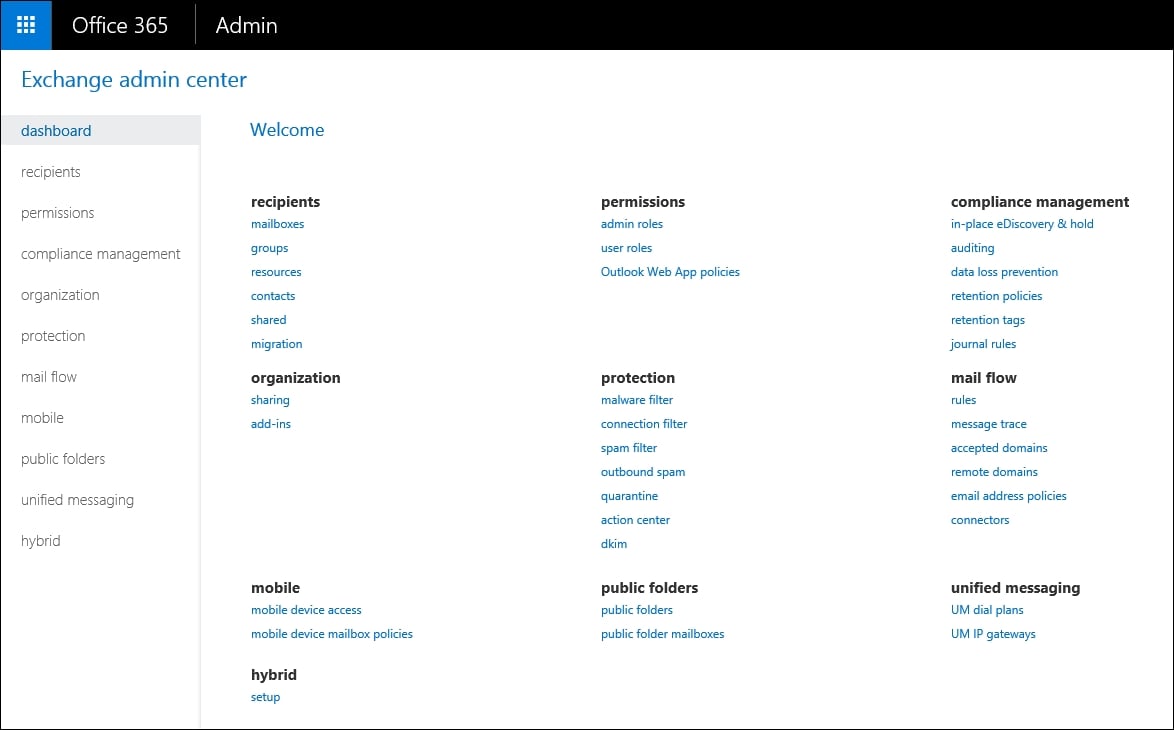This screenshot has width=1174, height=730.
Task: Click the migration link
Action: pyautogui.click(x=276, y=344)
